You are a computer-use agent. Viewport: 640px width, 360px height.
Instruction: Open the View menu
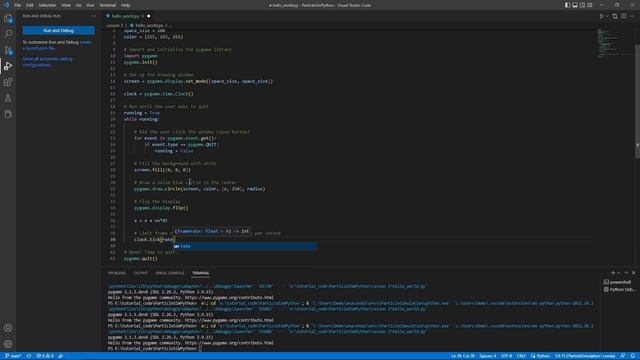pos(66,5)
